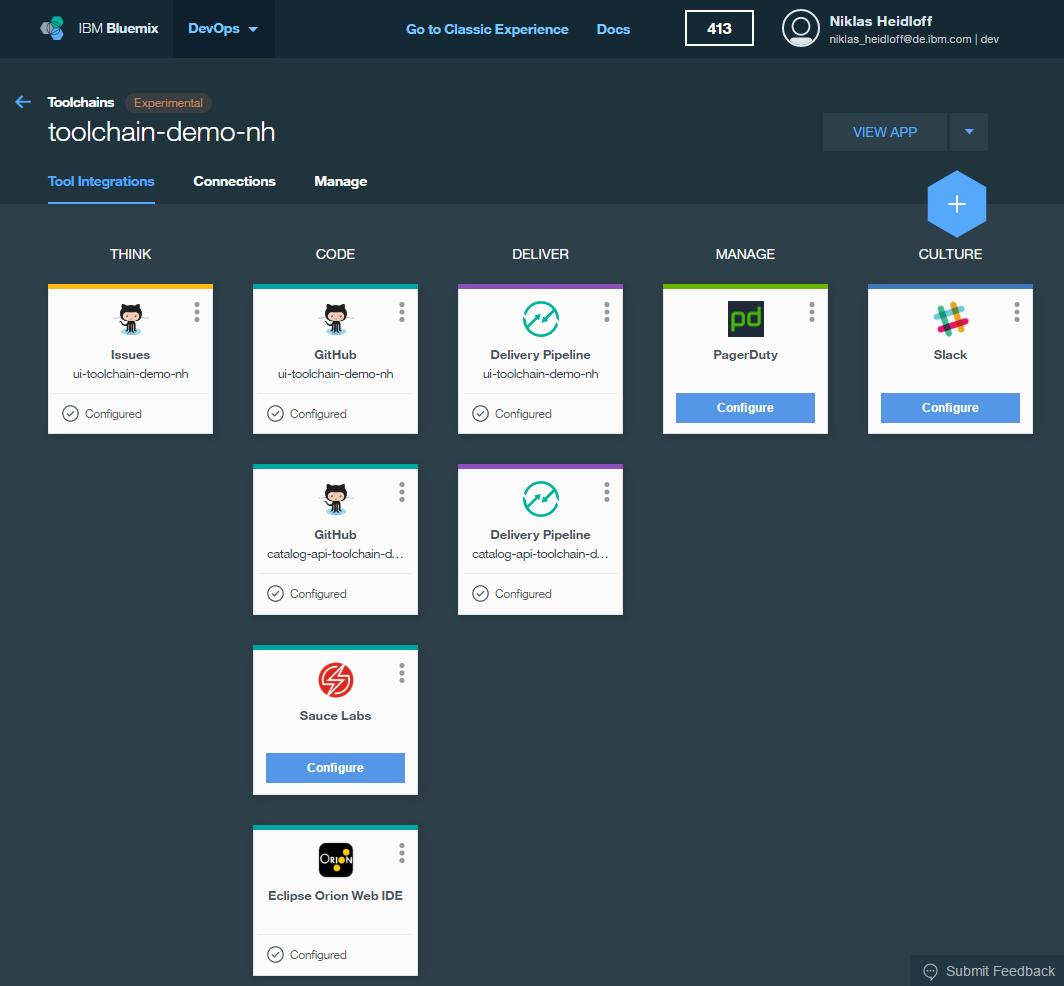The height and width of the screenshot is (986, 1064).
Task: Click the Sauce Labs card title
Action: [335, 716]
